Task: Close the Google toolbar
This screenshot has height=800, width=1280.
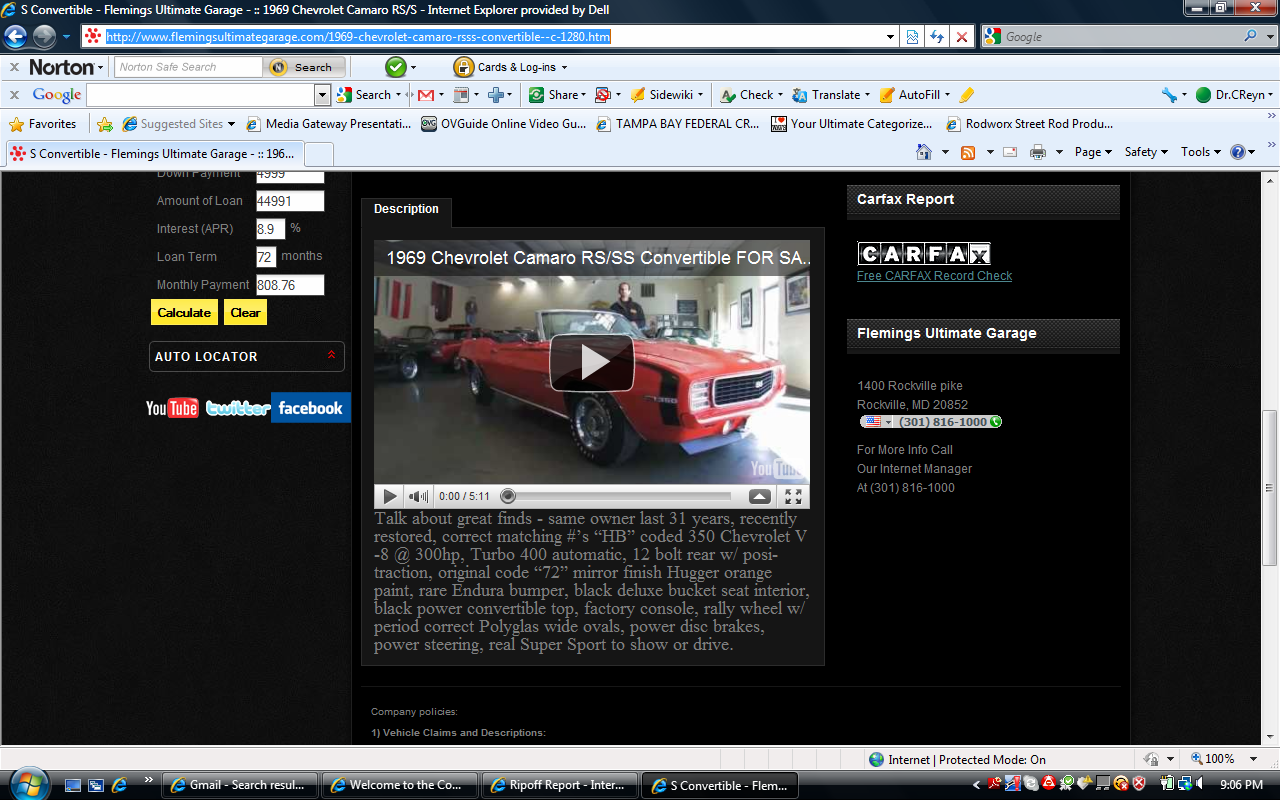Action: point(14,95)
